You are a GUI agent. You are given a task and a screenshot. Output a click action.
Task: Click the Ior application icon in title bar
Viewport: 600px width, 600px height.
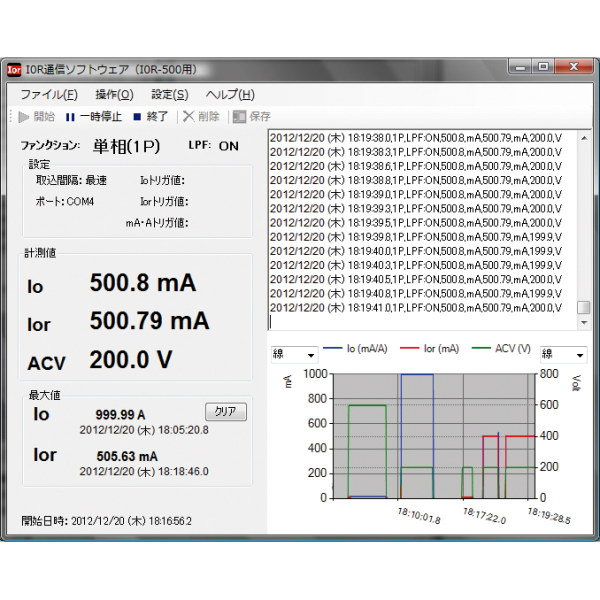[x=14, y=70]
